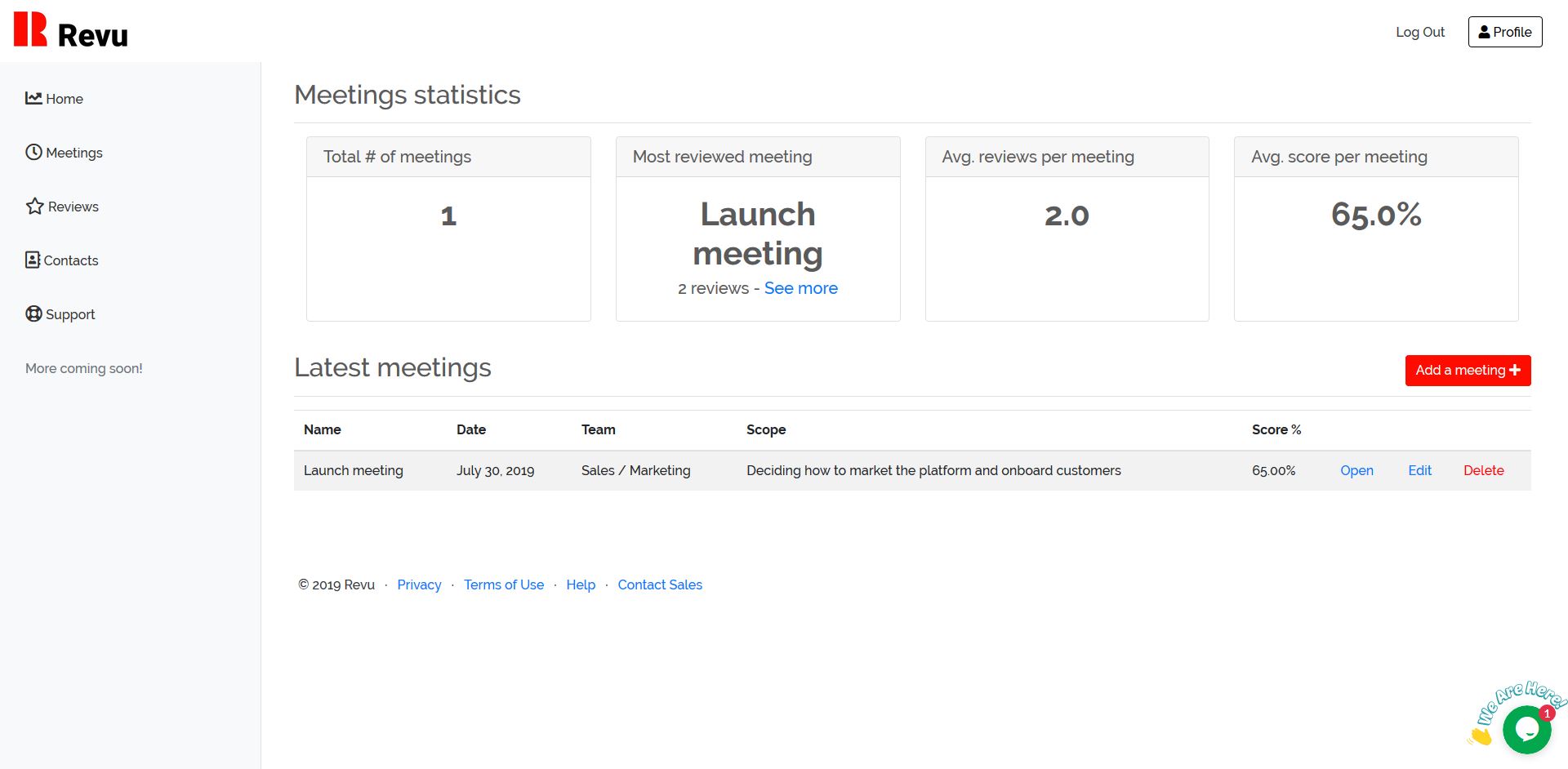The width and height of the screenshot is (1568, 769).
Task: Open the Launch meeting row
Action: (1356, 470)
